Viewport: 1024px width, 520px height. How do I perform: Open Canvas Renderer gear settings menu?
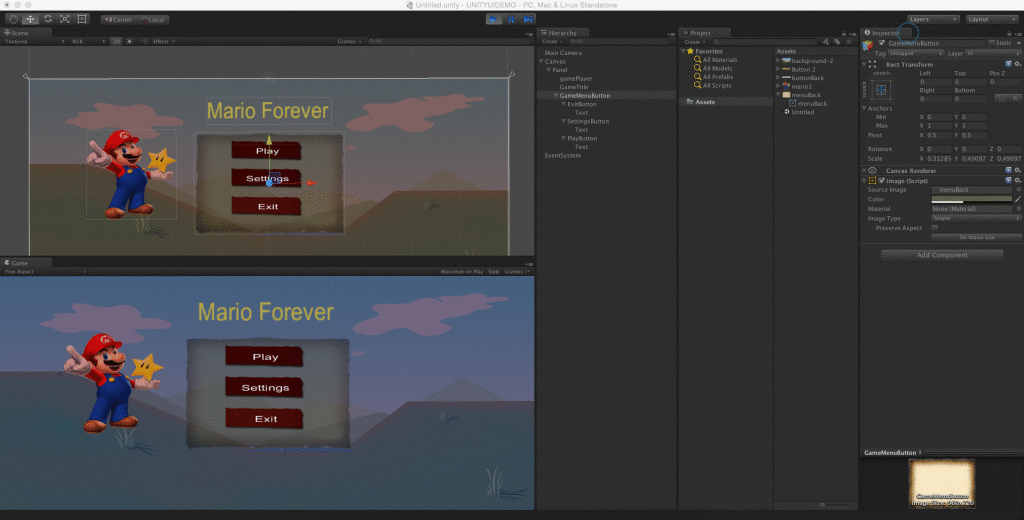coord(1017,171)
